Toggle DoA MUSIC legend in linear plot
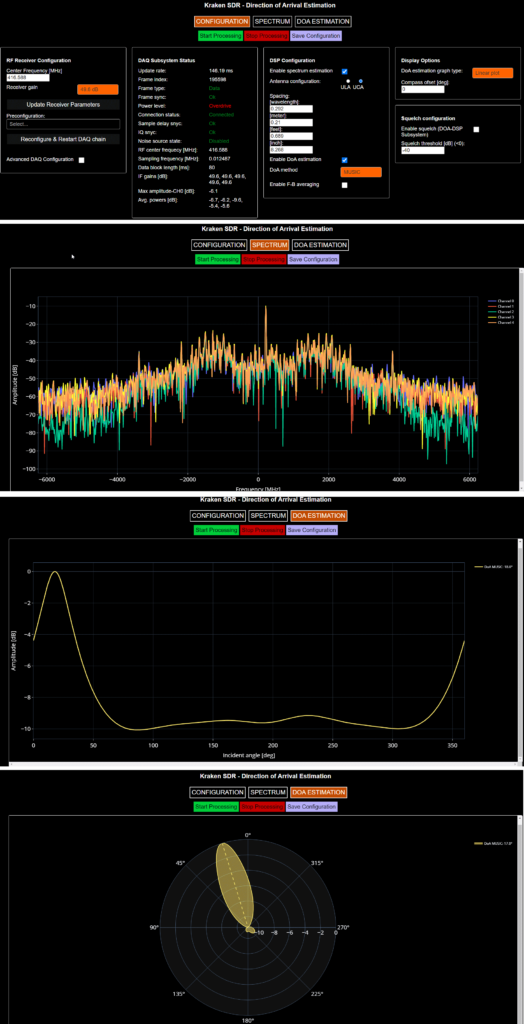524x1024 pixels. [494, 567]
